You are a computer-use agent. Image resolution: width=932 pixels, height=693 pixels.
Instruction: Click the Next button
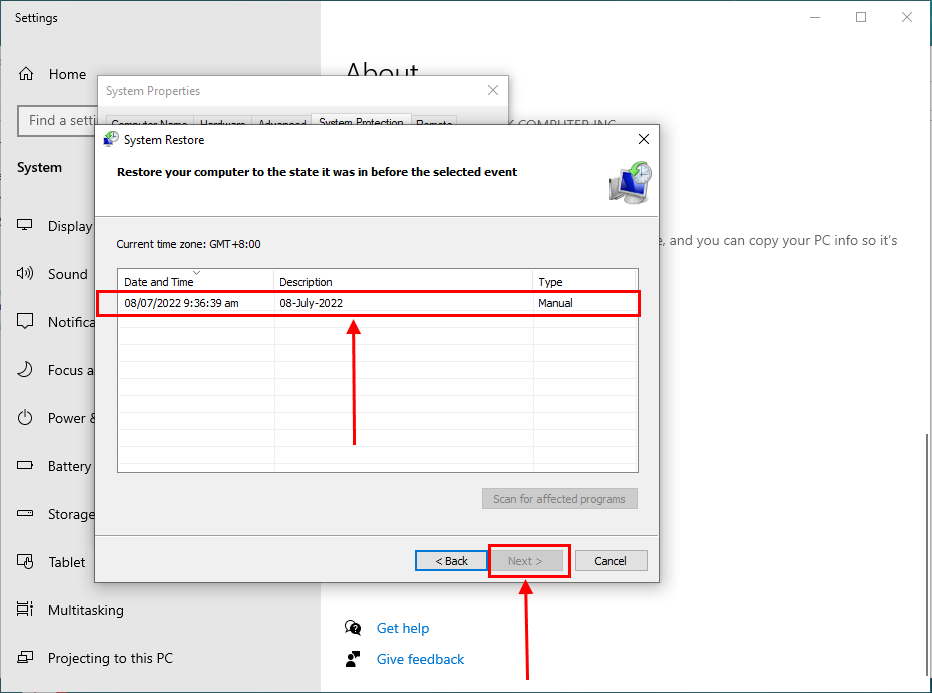(525, 560)
